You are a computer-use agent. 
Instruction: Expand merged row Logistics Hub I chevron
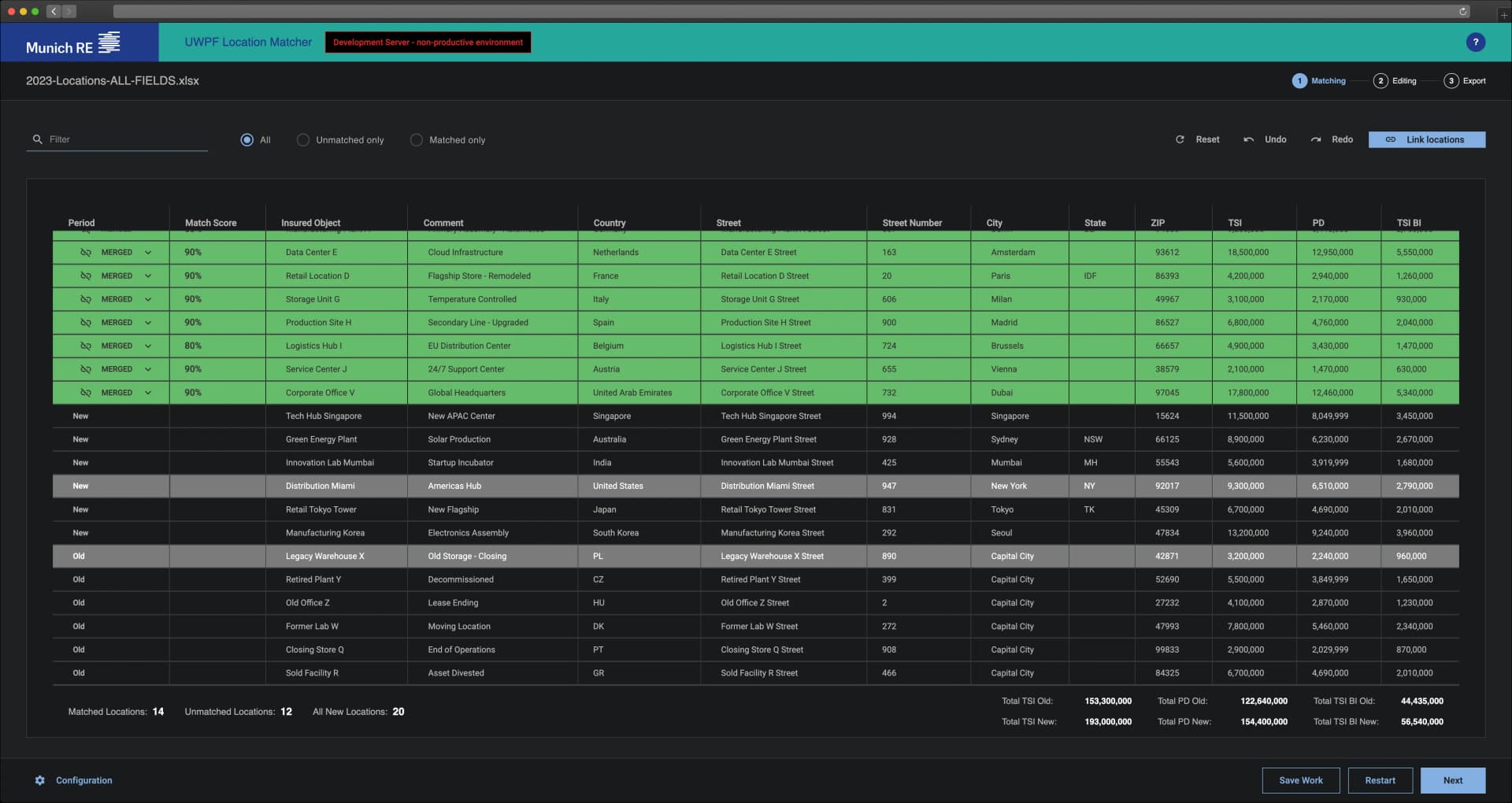147,346
